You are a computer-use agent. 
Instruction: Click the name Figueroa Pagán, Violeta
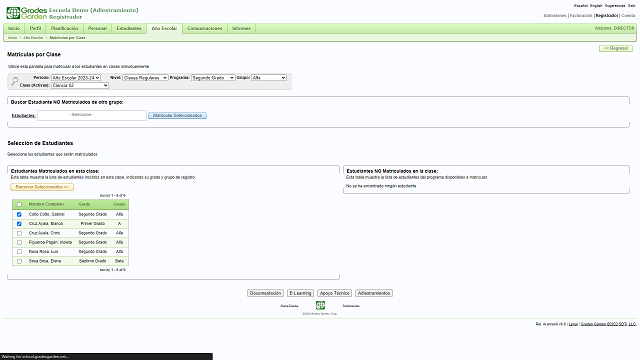click(x=50, y=242)
